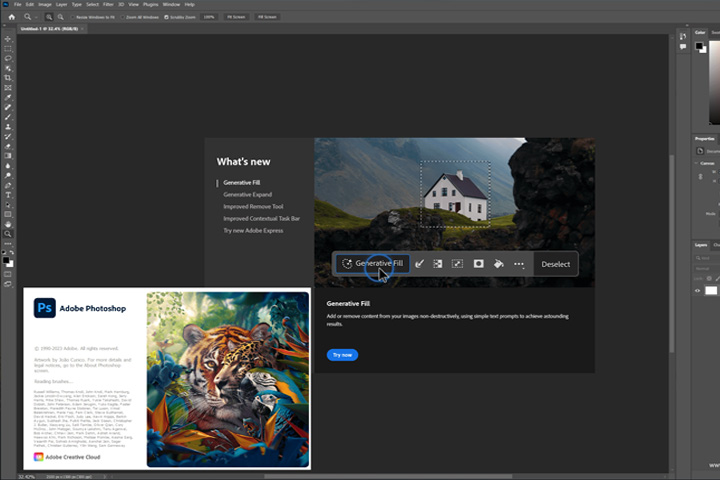Collapse the Canvas section in Properties

coord(696,163)
